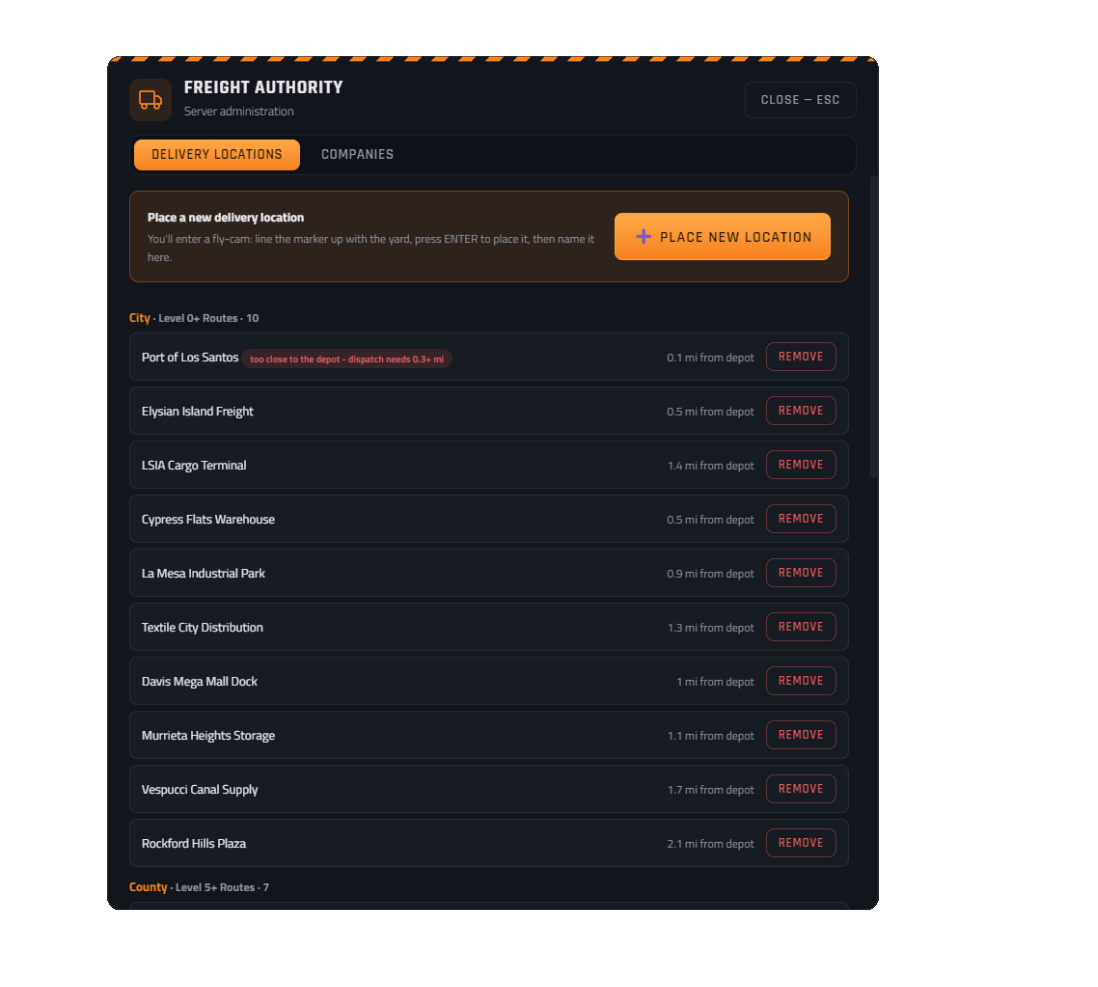Click '1 mi from depot' distance text

715,681
